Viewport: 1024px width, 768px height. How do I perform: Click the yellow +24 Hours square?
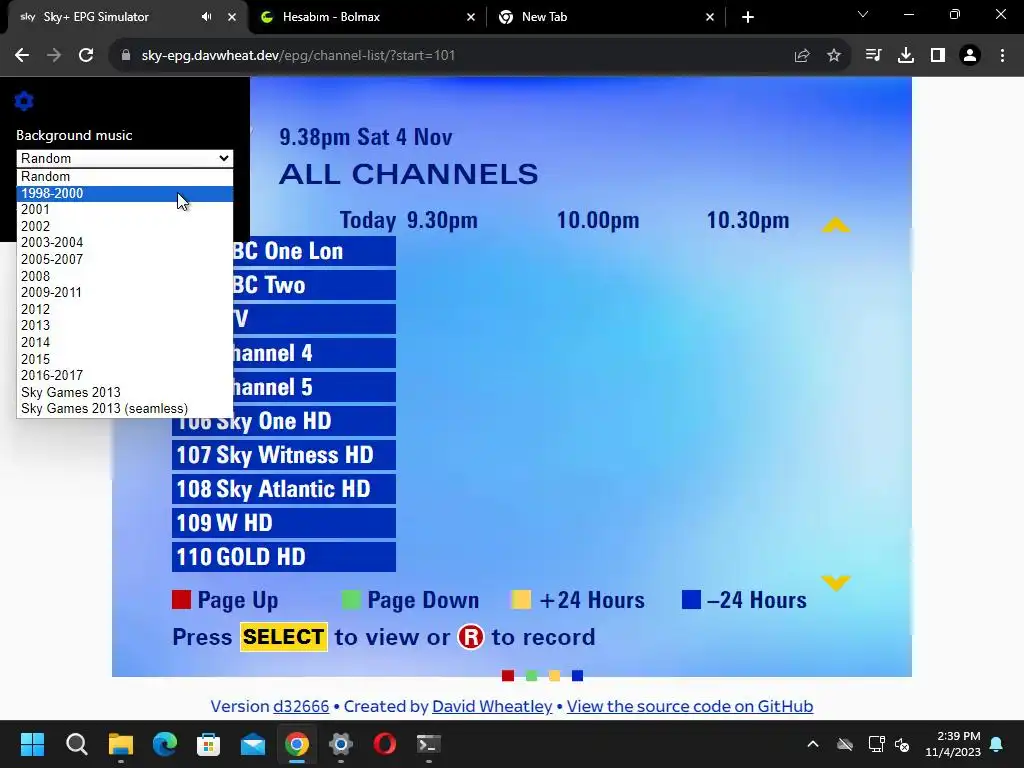pos(521,600)
